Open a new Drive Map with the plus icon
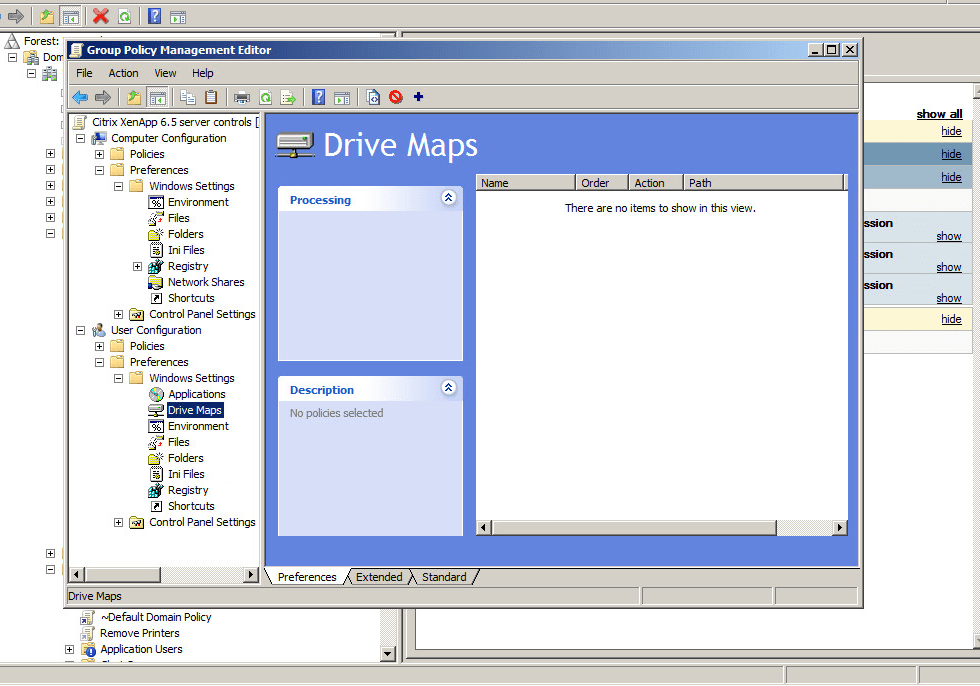 [419, 97]
